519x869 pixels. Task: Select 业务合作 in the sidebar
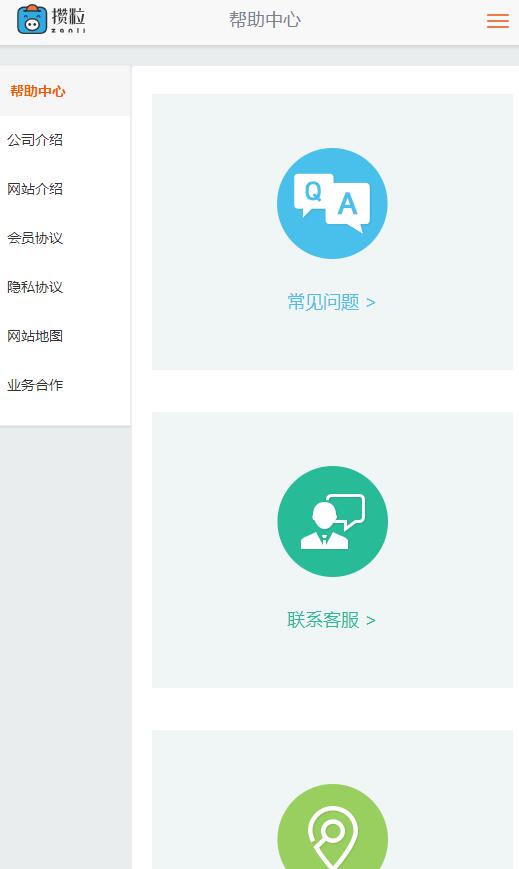(35, 385)
